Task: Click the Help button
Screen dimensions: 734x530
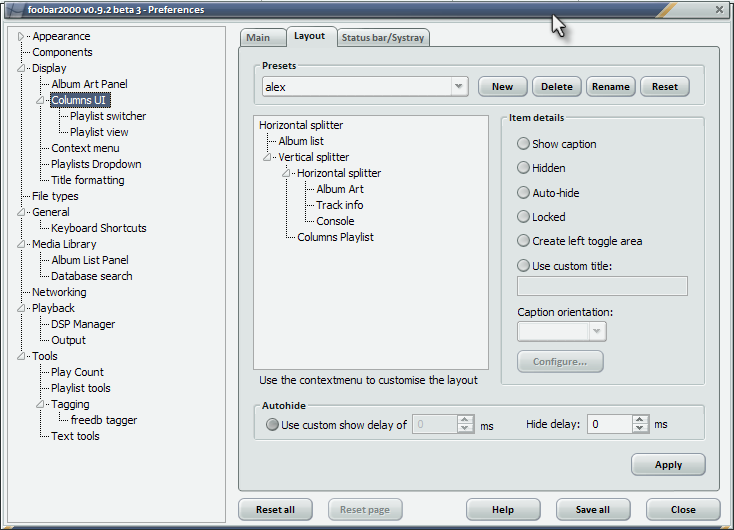Action: [503, 509]
